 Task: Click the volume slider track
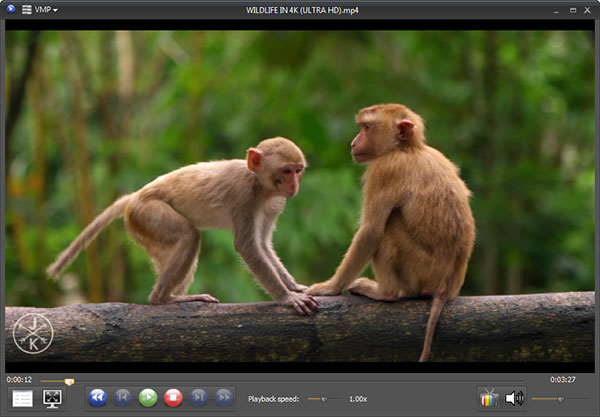tap(560, 399)
